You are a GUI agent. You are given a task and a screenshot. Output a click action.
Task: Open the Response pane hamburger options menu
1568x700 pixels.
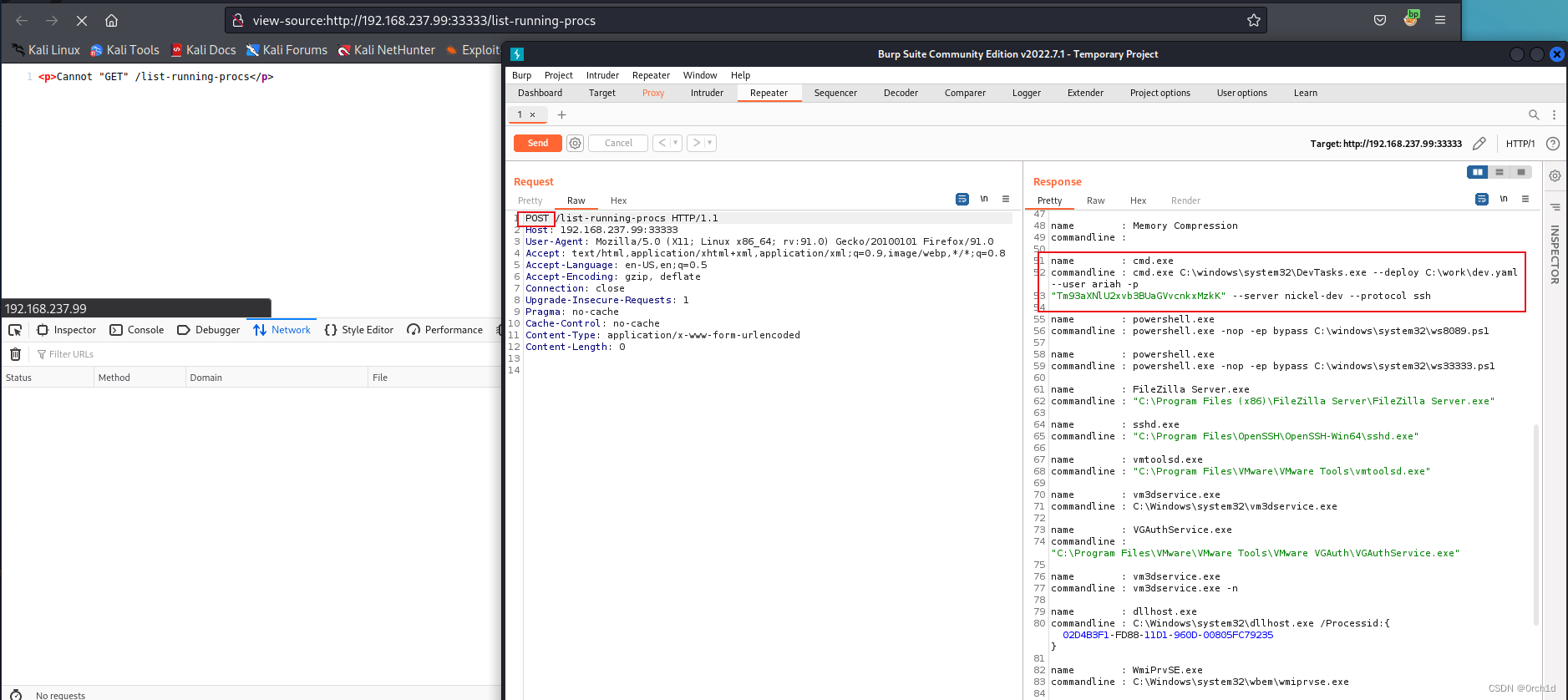coord(1525,199)
